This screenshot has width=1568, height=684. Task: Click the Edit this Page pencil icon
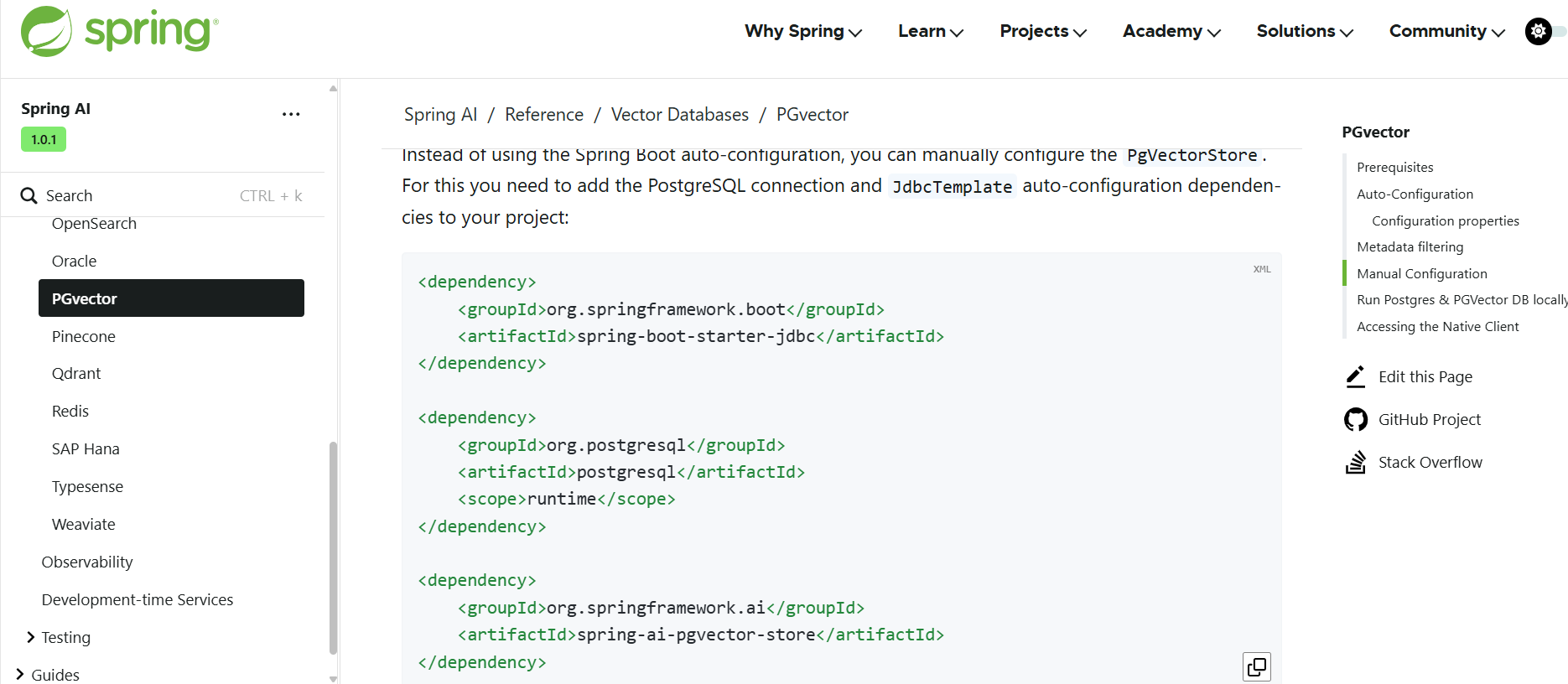pos(1355,377)
